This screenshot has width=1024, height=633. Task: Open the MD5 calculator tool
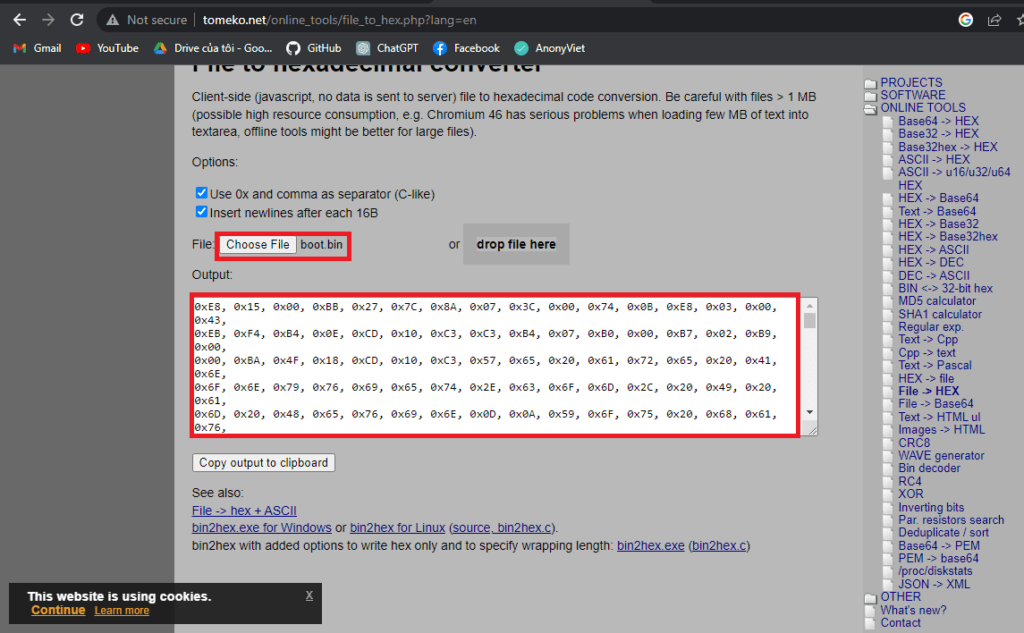pos(936,301)
